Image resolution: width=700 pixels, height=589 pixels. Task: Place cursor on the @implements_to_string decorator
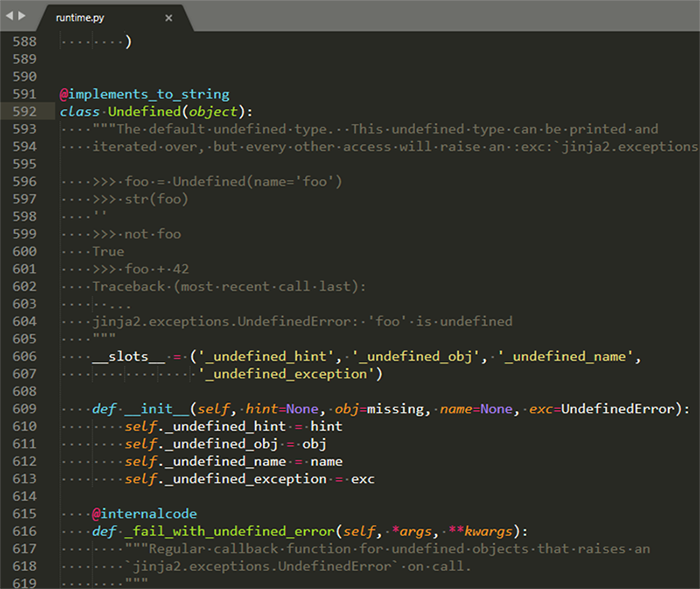(144, 94)
